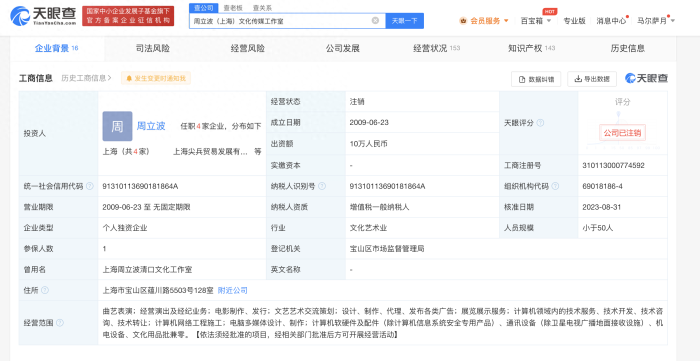Open the 马尔萨月 user dropdown
The height and width of the screenshot is (361, 700).
656,21
